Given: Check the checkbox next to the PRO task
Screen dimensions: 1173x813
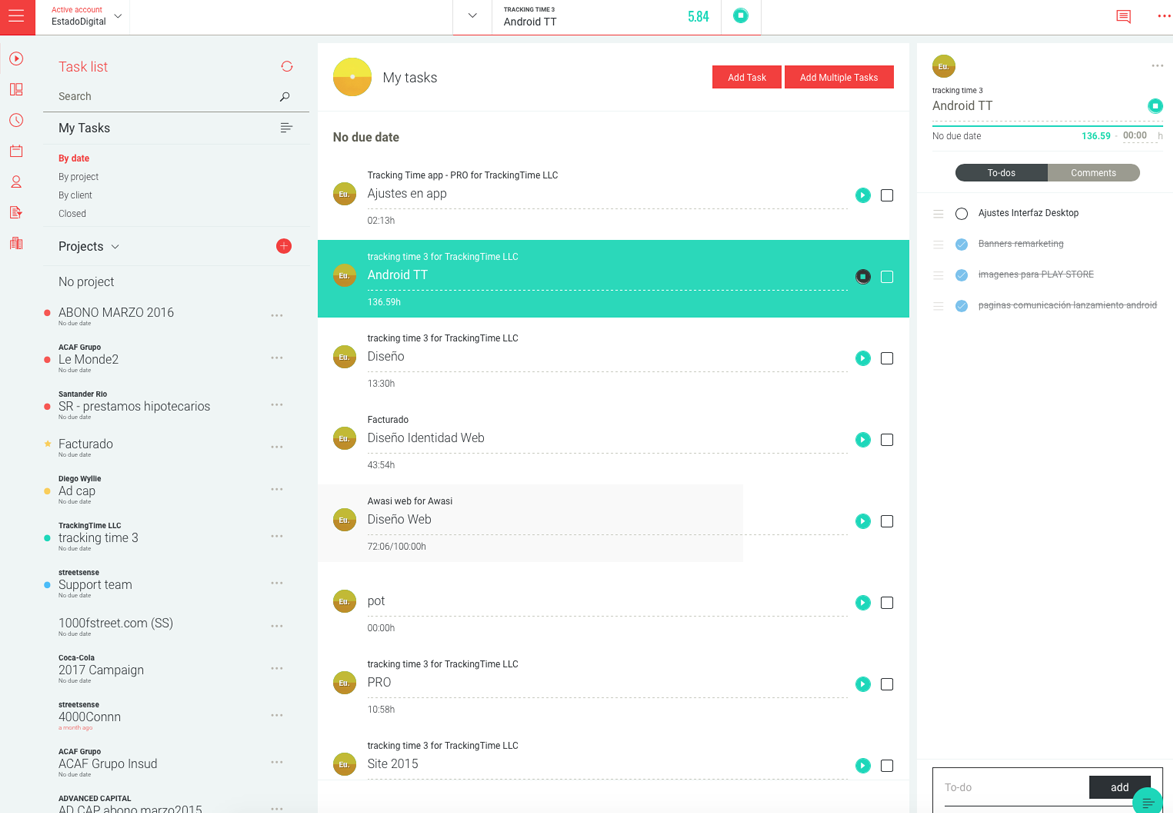Looking at the screenshot, I should (887, 684).
